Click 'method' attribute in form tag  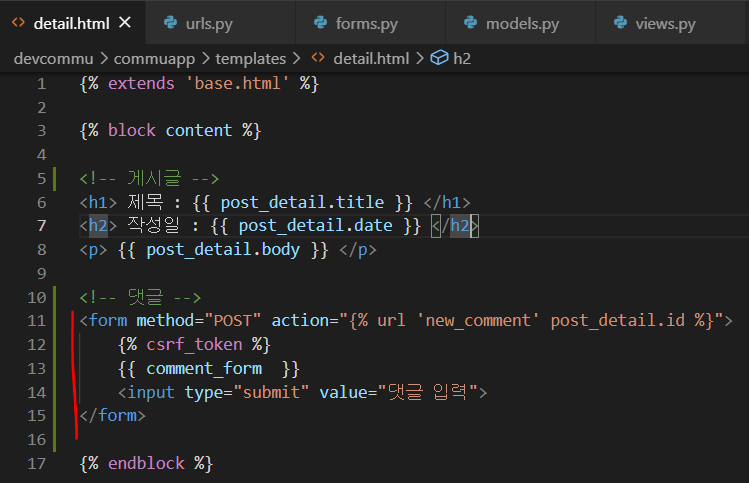click(x=165, y=320)
